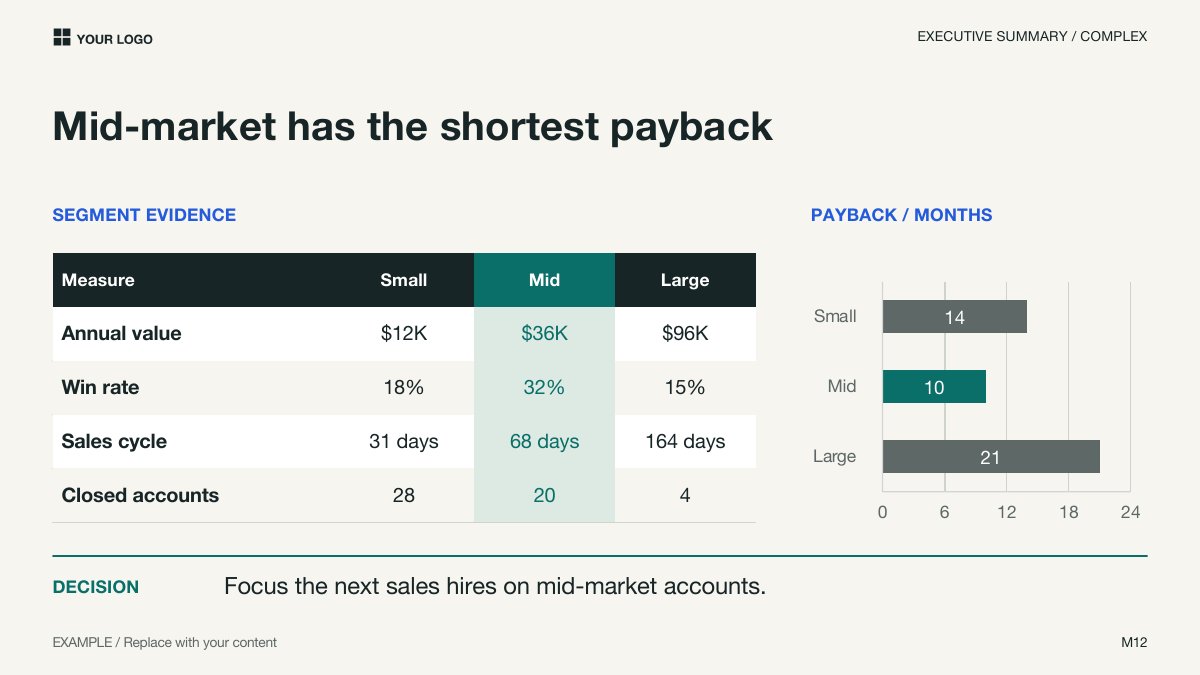
Task: Click the 'Large' column header in table
Action: [685, 280]
